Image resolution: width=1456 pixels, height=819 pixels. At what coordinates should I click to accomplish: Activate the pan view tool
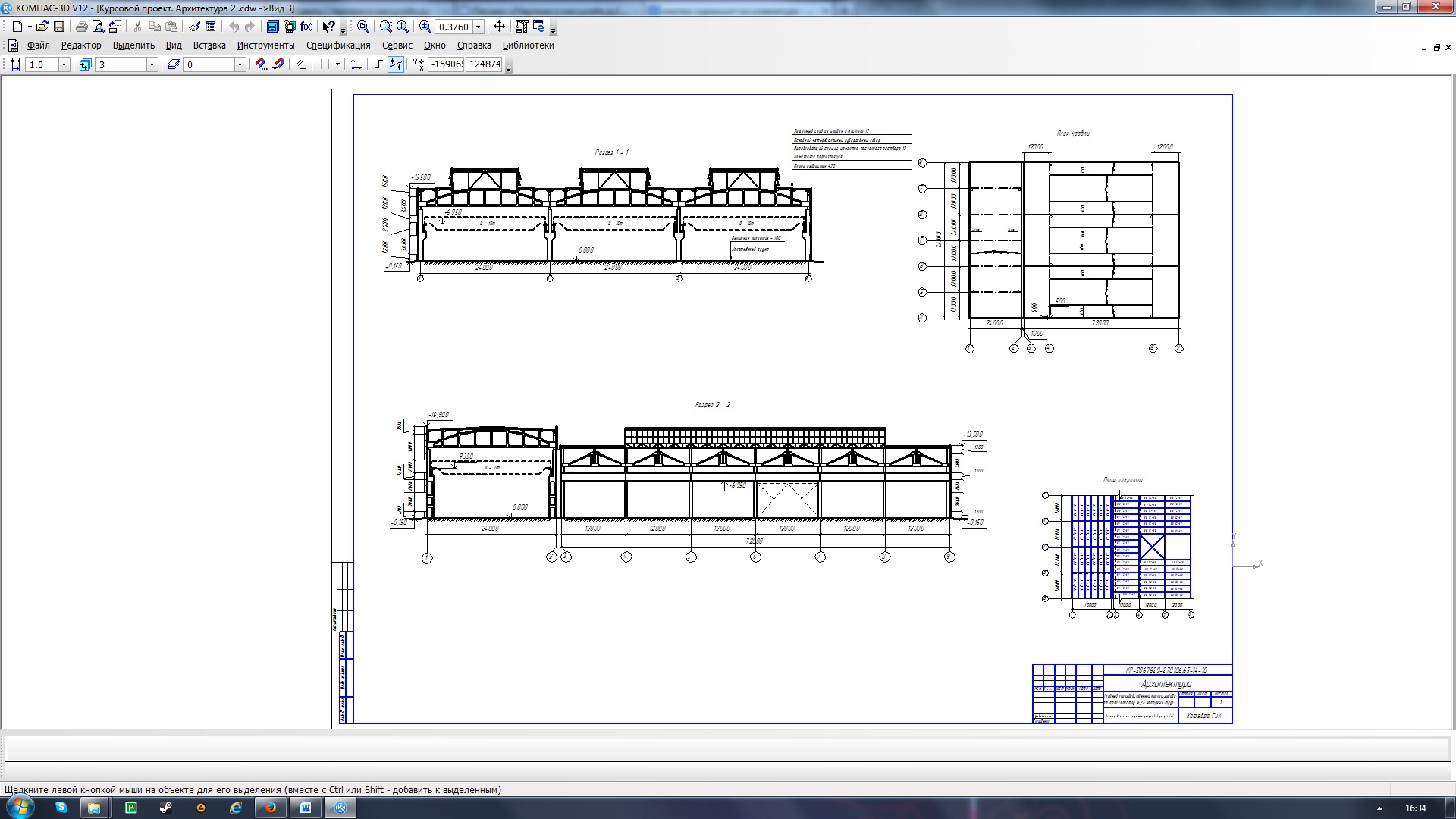click(x=499, y=27)
